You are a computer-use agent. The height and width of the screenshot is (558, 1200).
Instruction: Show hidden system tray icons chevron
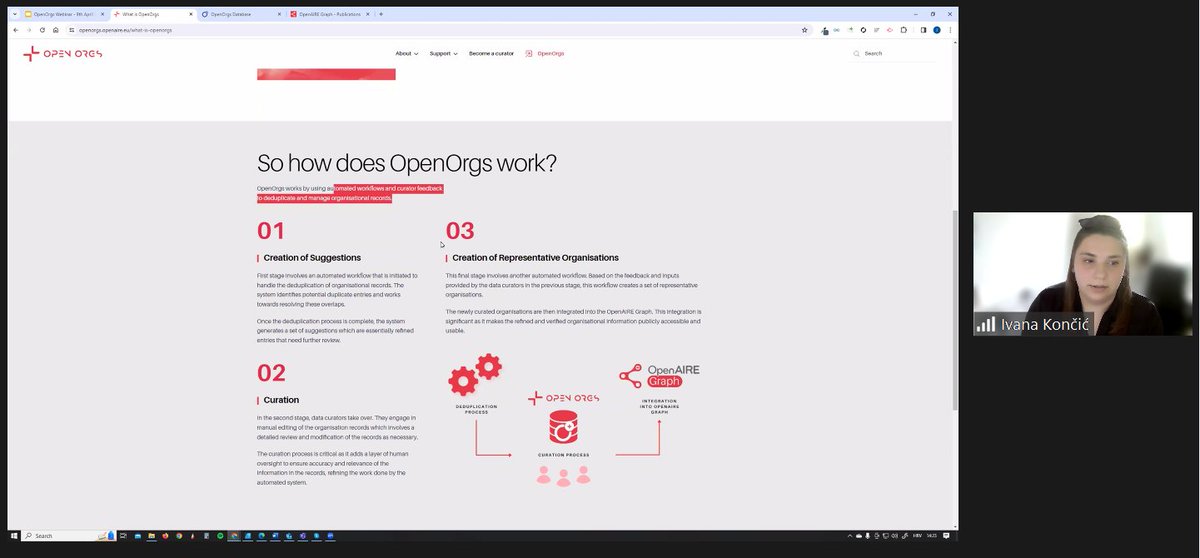point(848,535)
